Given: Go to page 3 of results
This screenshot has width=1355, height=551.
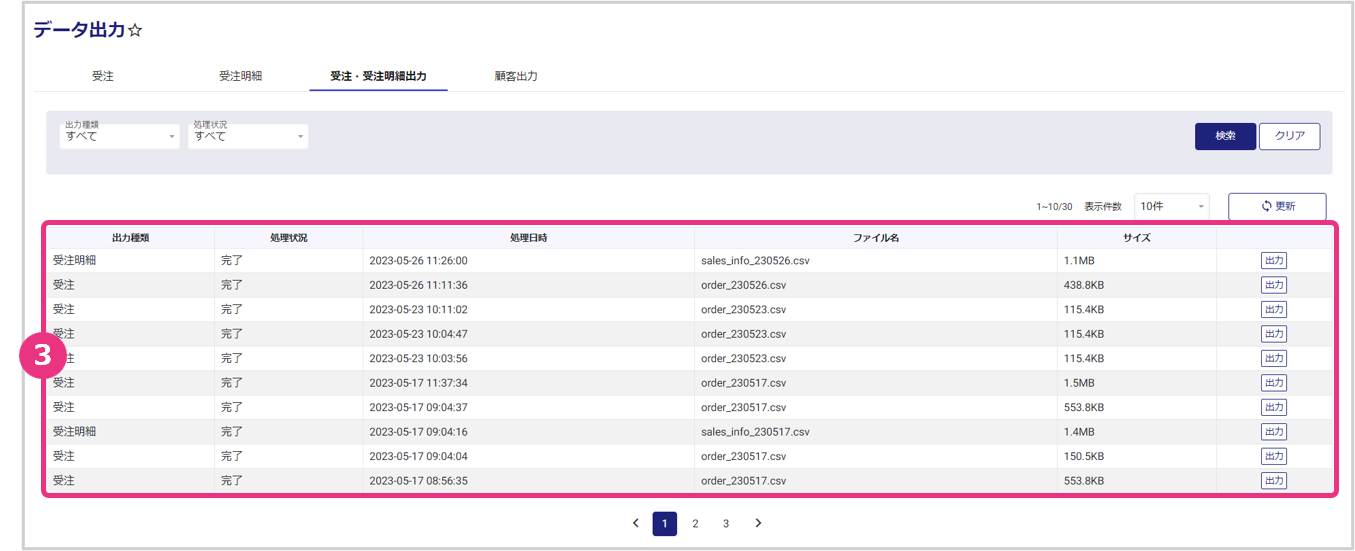Looking at the screenshot, I should tap(726, 523).
